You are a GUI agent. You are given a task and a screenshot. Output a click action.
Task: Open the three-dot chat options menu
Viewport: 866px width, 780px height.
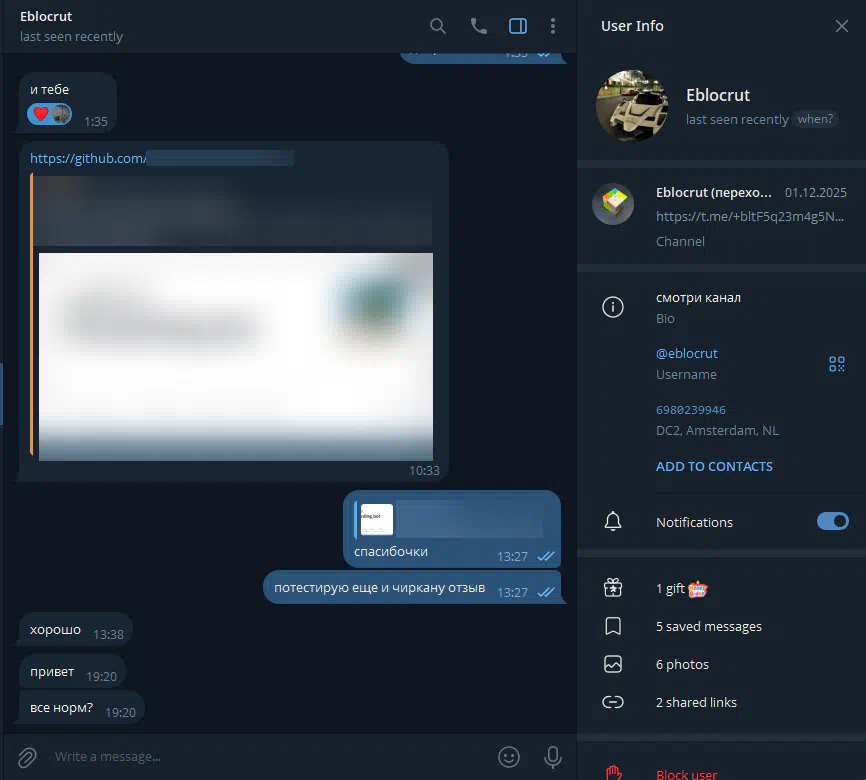point(553,26)
